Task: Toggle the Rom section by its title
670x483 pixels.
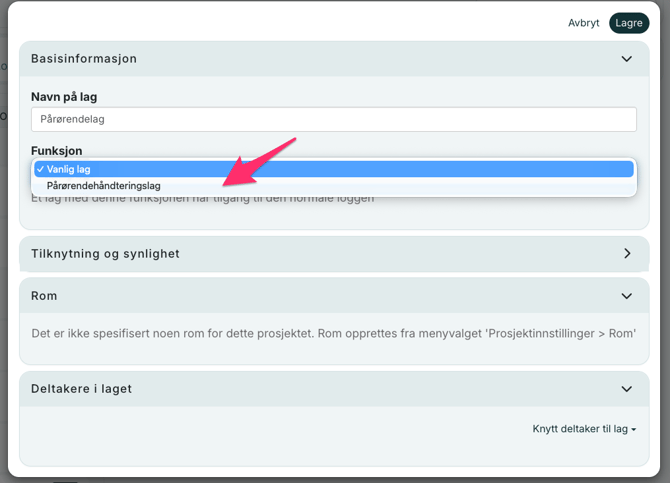Action: coord(44,296)
